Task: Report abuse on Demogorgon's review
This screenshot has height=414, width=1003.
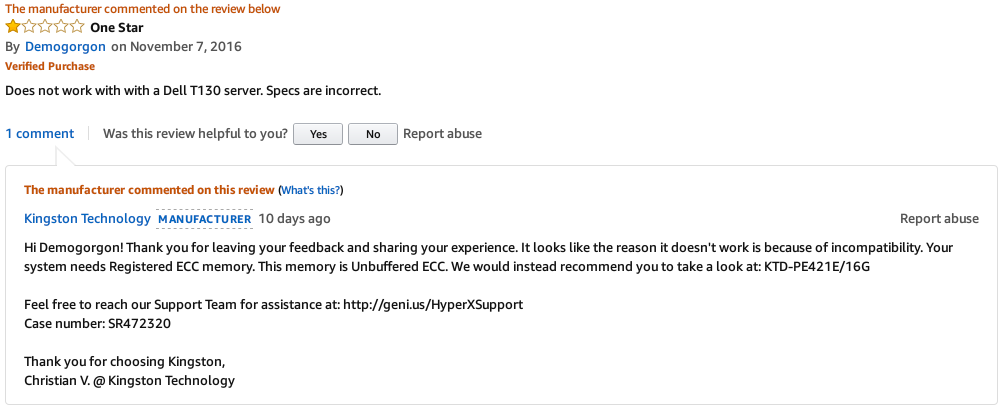Action: tap(442, 133)
